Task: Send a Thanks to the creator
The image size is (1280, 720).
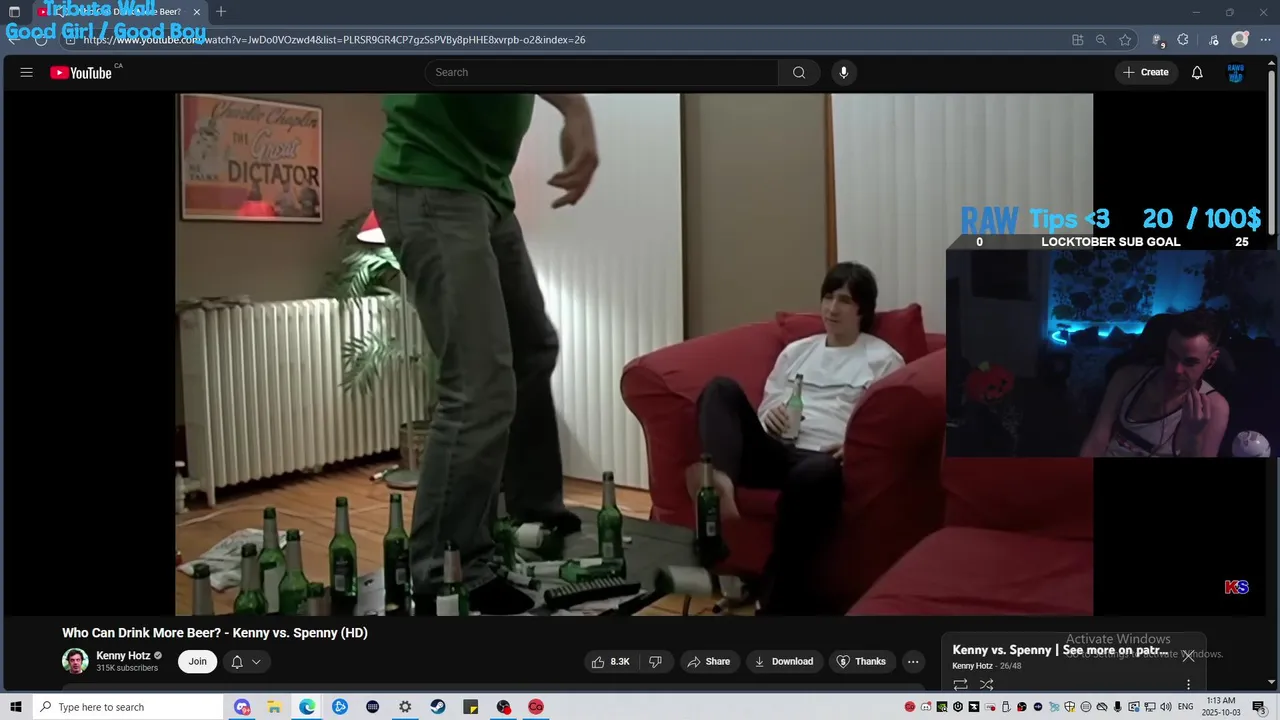Action: tap(861, 661)
